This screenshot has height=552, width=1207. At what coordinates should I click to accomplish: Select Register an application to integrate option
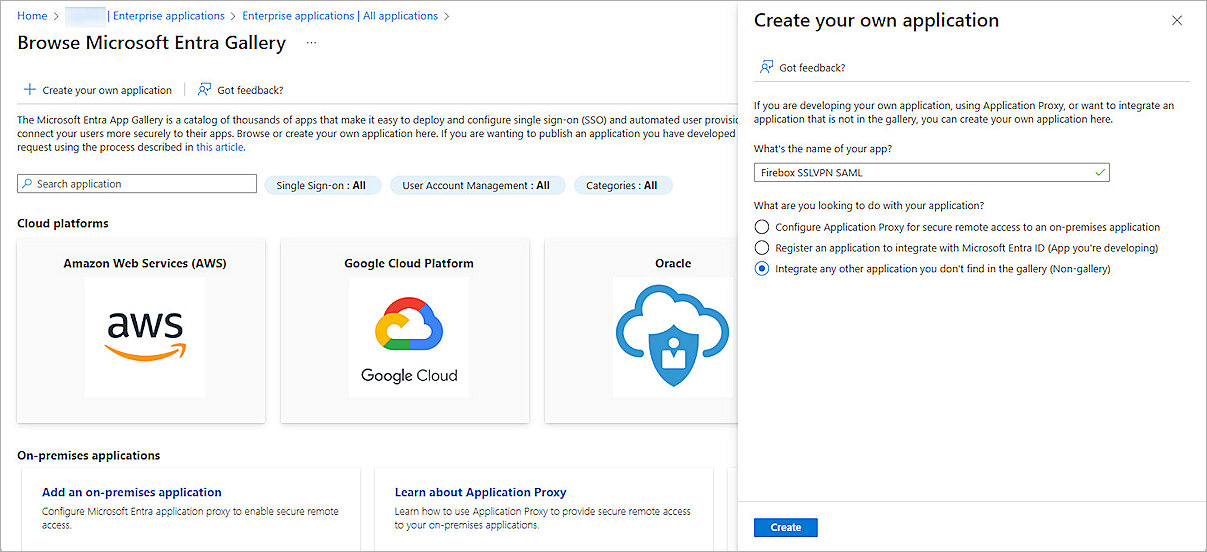coord(763,248)
